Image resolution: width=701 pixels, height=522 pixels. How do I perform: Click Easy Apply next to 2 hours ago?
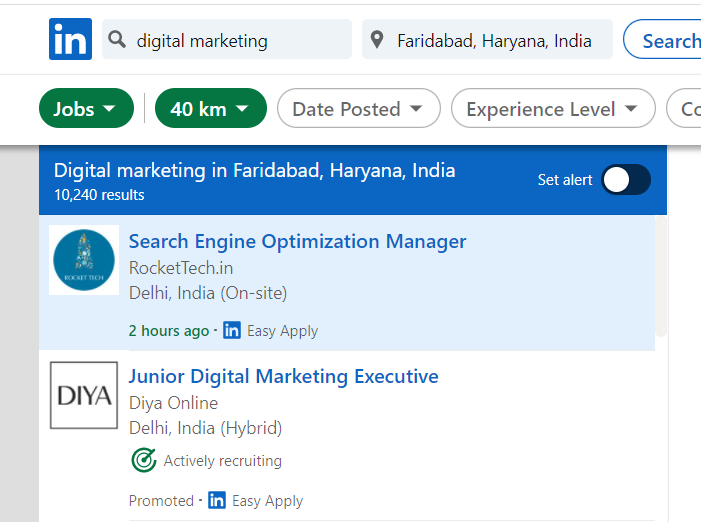[283, 331]
